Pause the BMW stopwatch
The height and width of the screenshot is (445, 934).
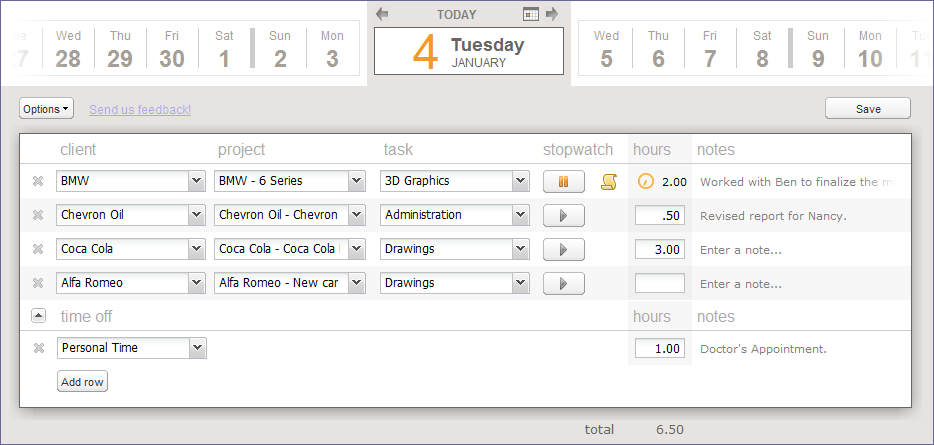(x=563, y=182)
